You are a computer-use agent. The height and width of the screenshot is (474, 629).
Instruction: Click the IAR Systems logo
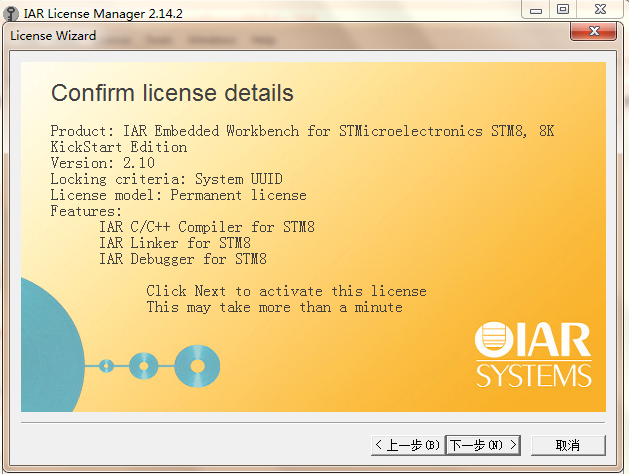pyautogui.click(x=533, y=354)
